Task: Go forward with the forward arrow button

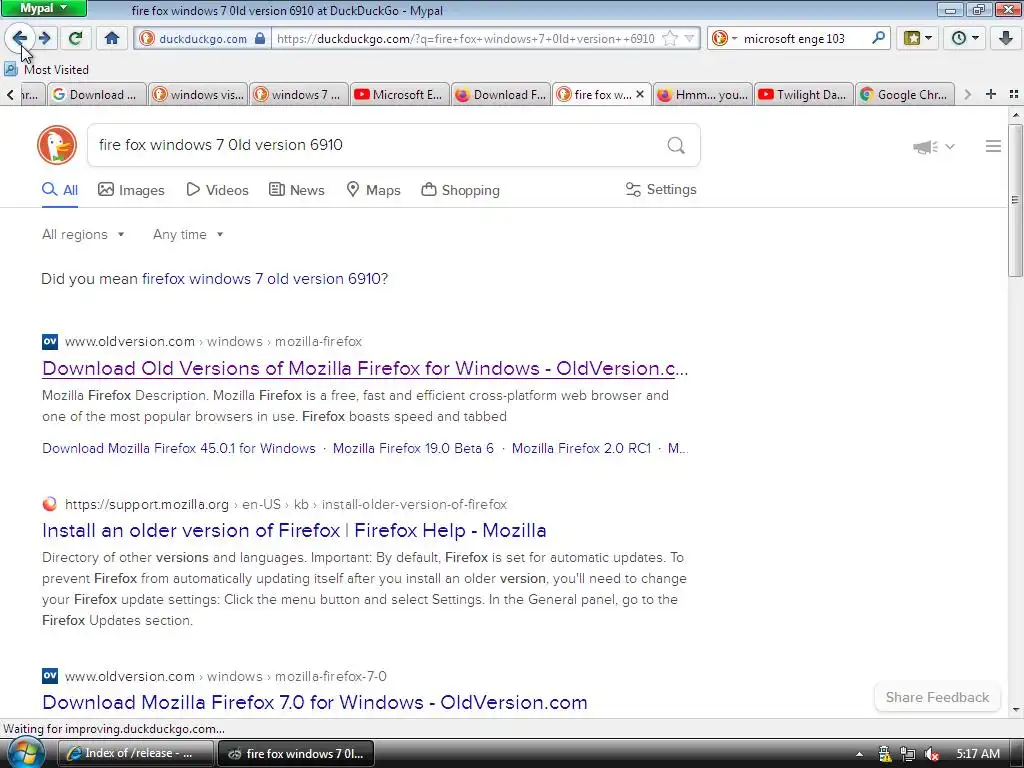Action: tap(44, 38)
